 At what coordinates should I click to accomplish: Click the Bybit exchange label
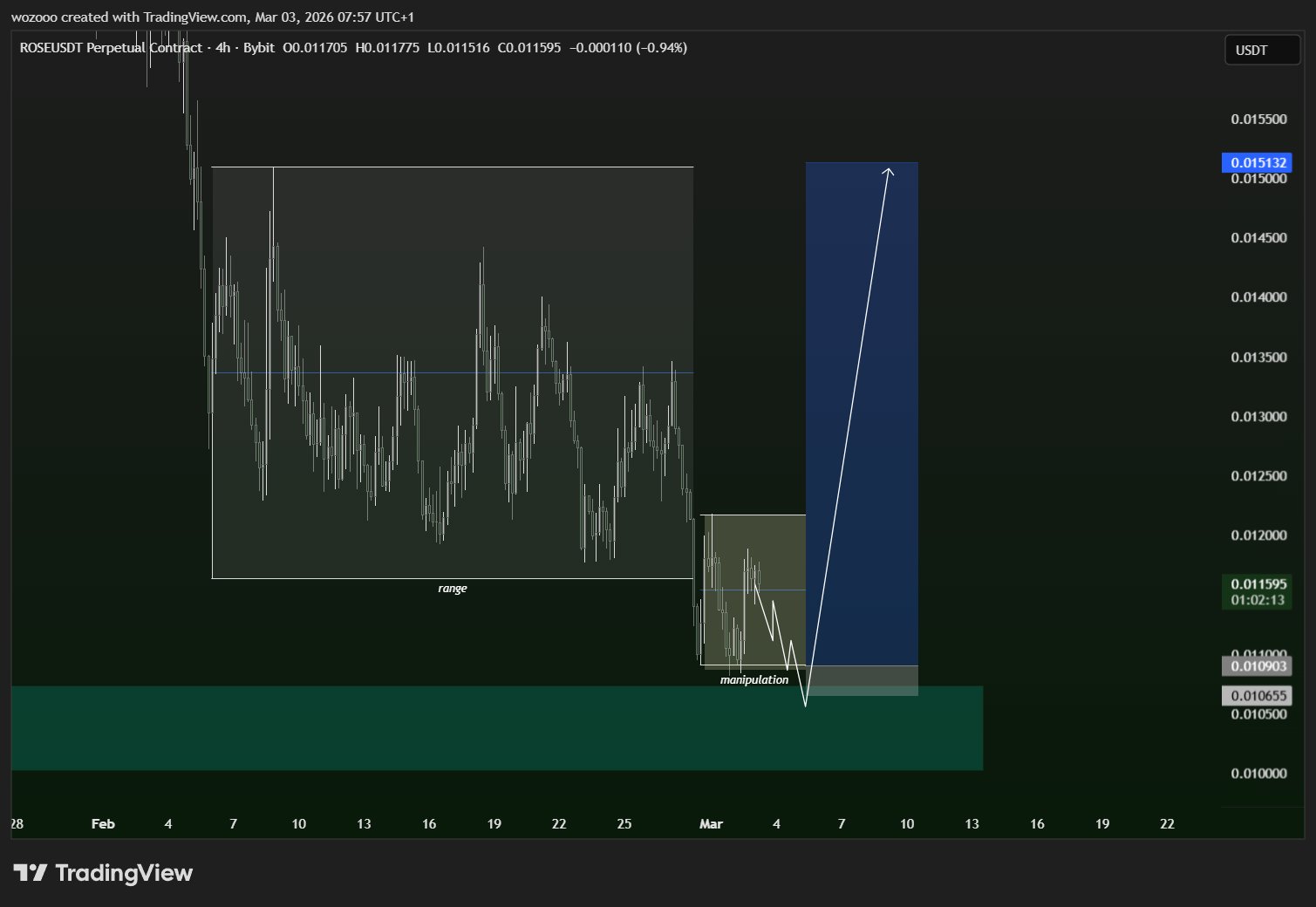(259, 48)
